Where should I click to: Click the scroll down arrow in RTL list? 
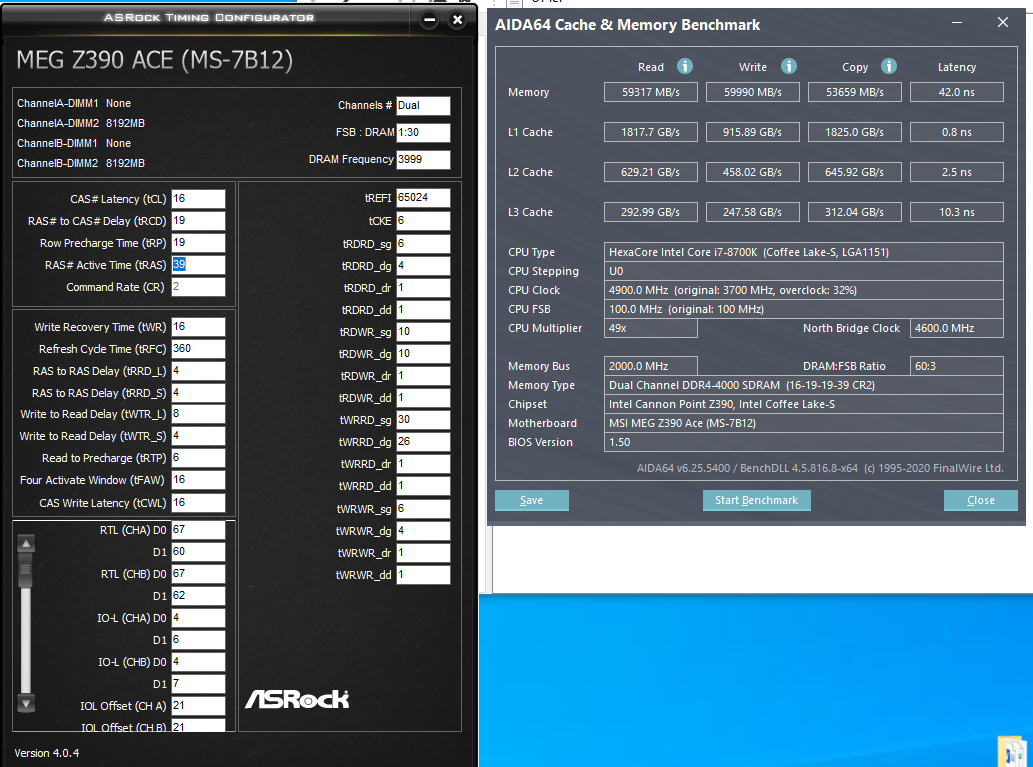point(26,704)
